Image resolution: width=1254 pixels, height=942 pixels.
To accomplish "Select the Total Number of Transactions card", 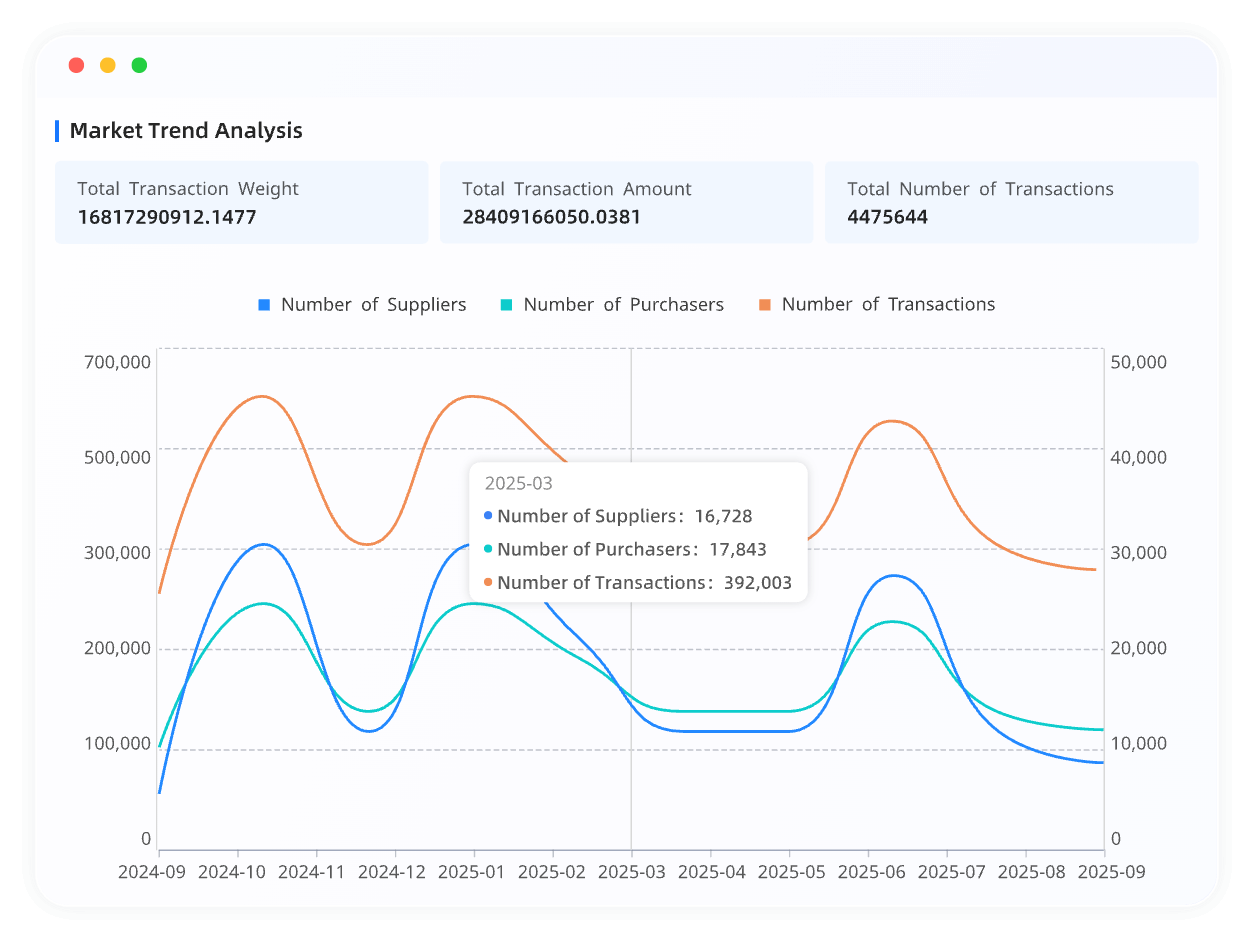I will (1011, 202).
